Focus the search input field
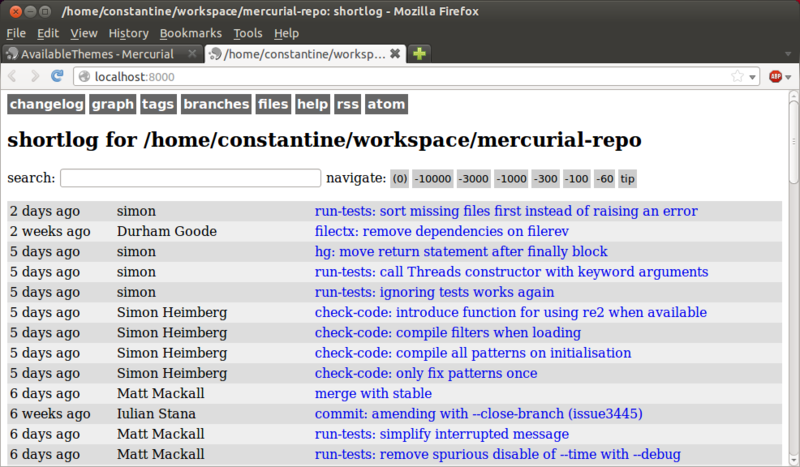The image size is (800, 467). click(x=190, y=178)
